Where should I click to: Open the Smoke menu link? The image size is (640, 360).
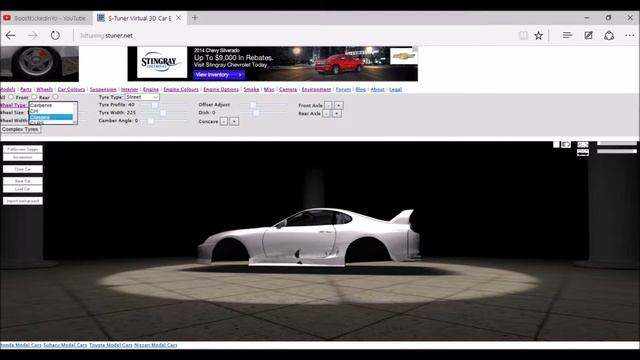tap(251, 89)
